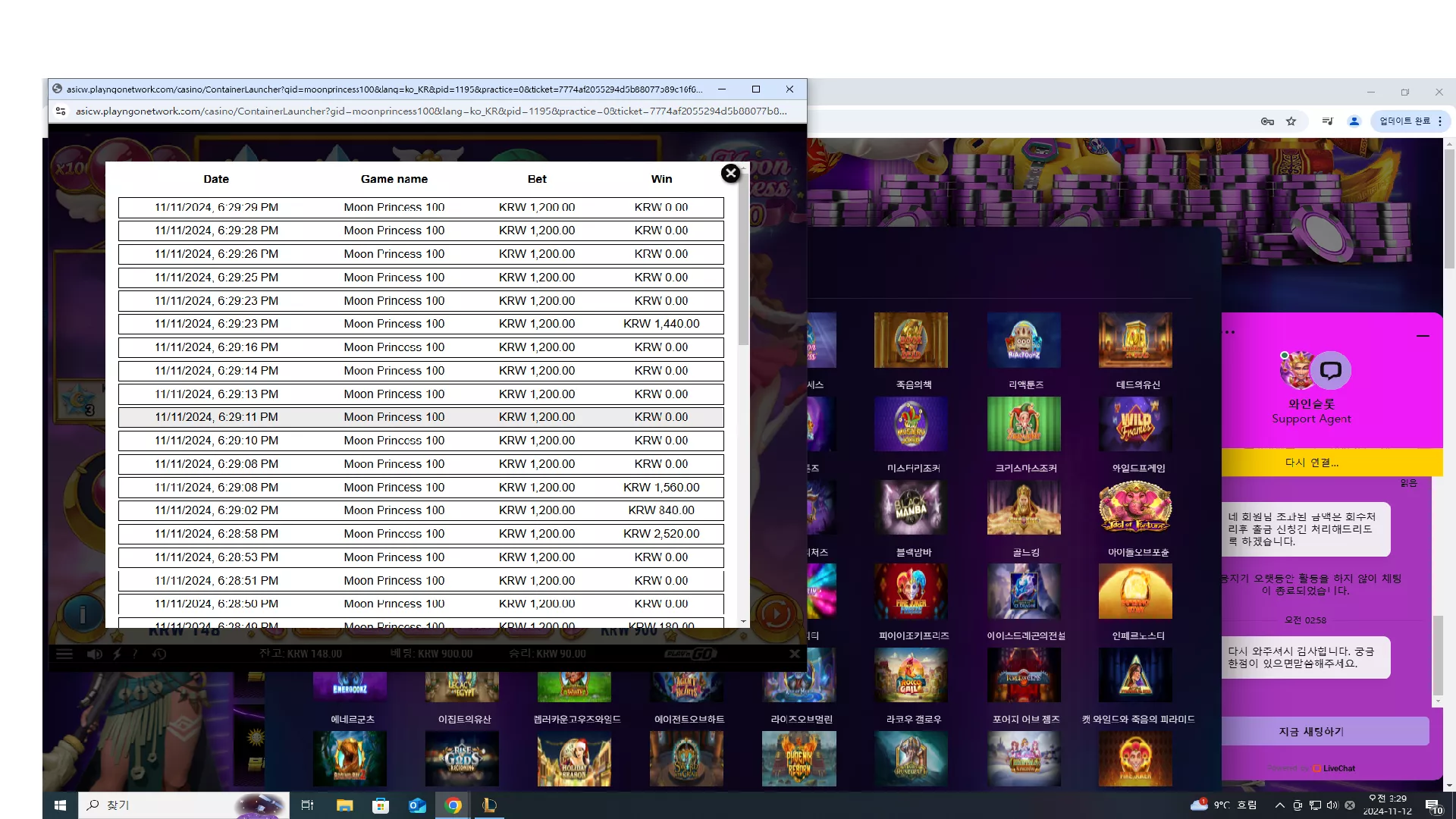Open the 블랙맘바 game

pos(911,507)
